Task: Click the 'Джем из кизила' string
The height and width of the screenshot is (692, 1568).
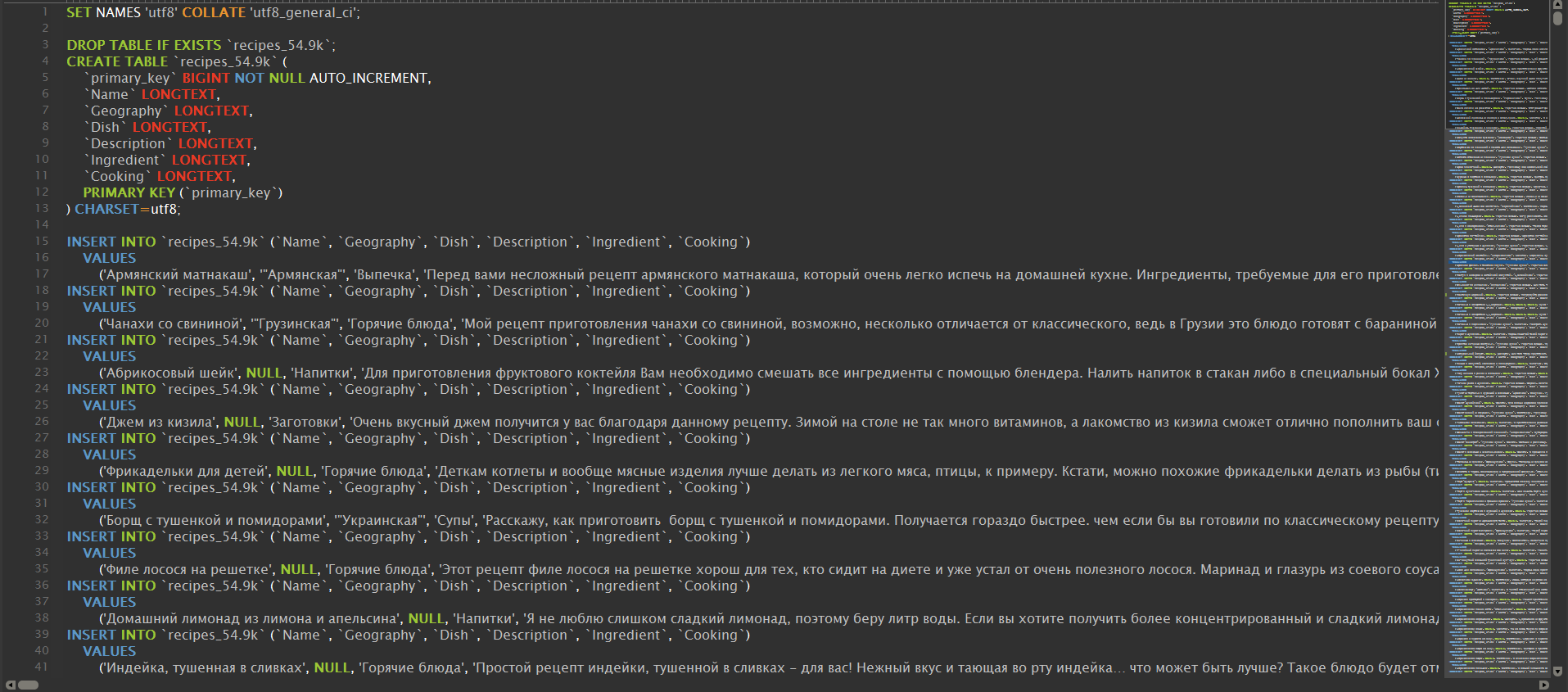Action: [160, 422]
